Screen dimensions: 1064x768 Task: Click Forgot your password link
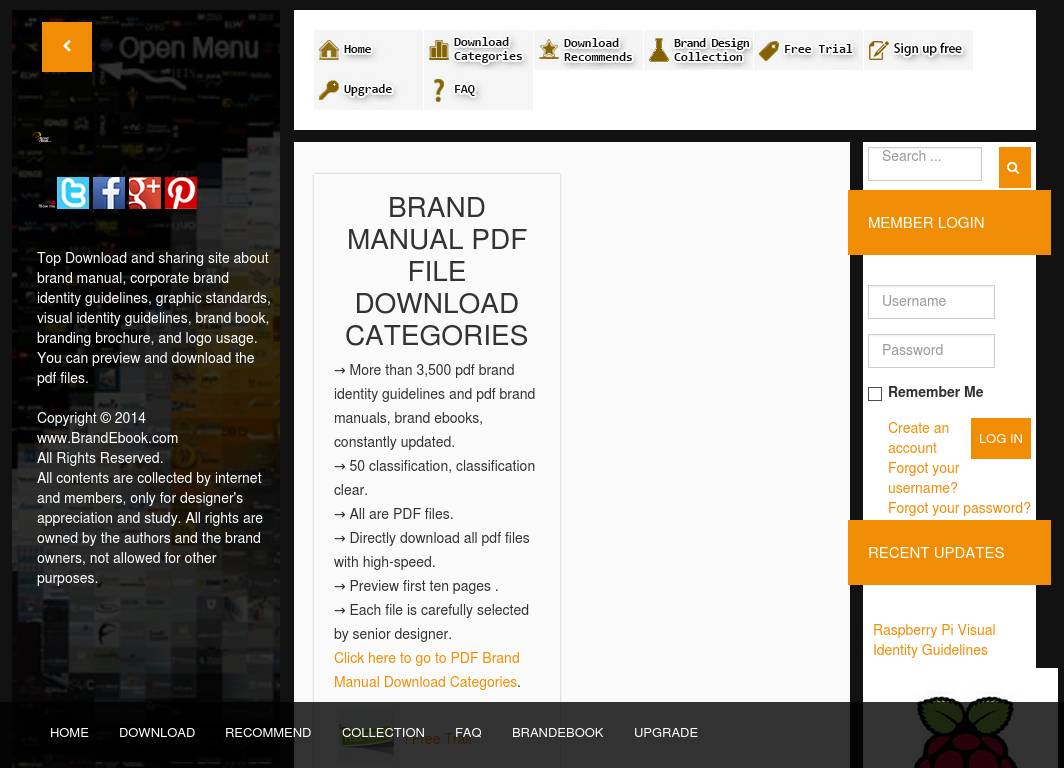[x=958, y=508]
